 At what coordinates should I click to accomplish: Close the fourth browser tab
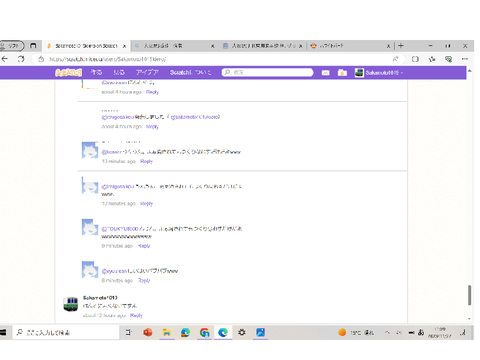[x=388, y=46]
